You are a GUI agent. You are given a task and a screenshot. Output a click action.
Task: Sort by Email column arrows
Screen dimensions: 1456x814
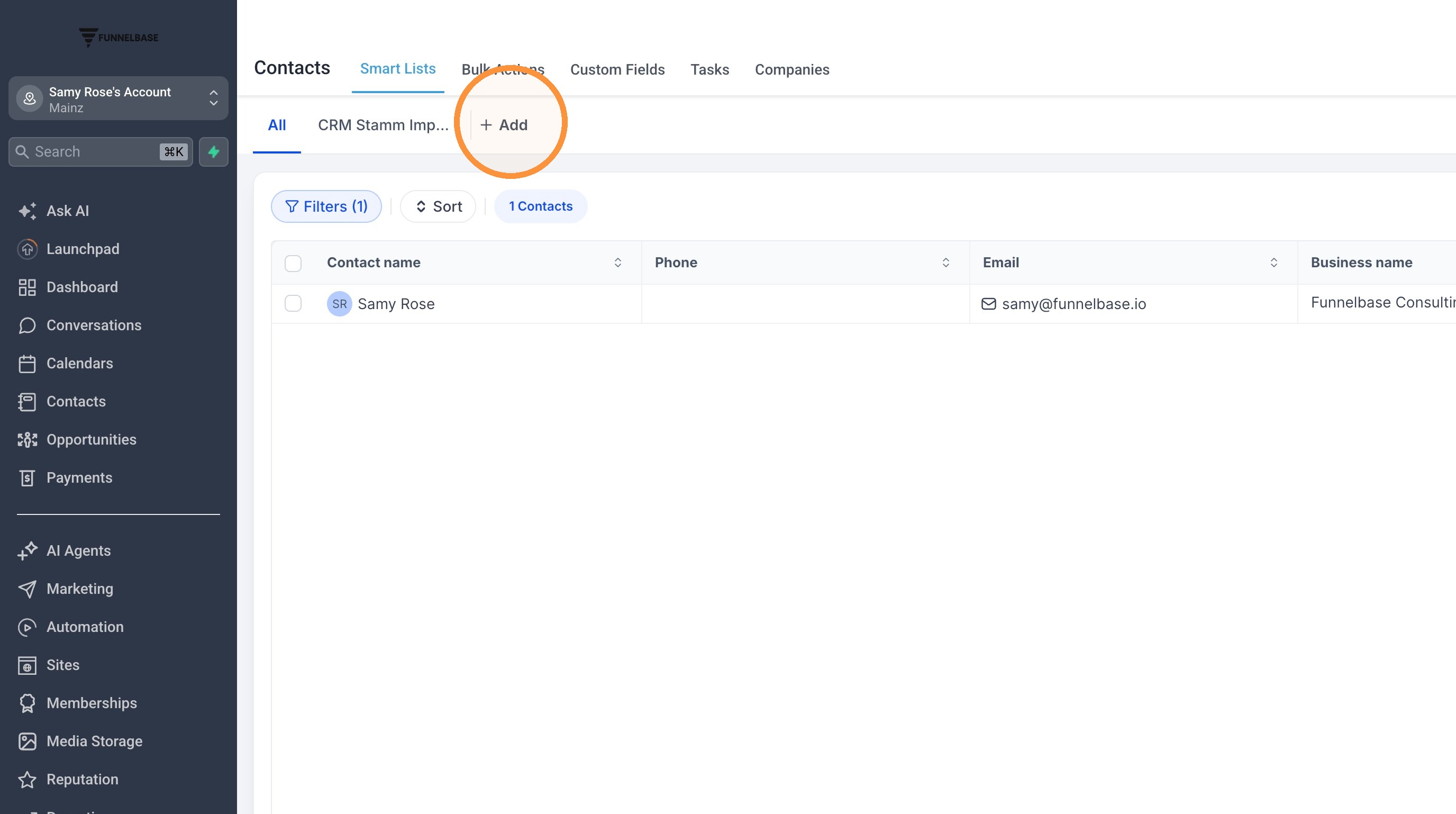(1273, 263)
